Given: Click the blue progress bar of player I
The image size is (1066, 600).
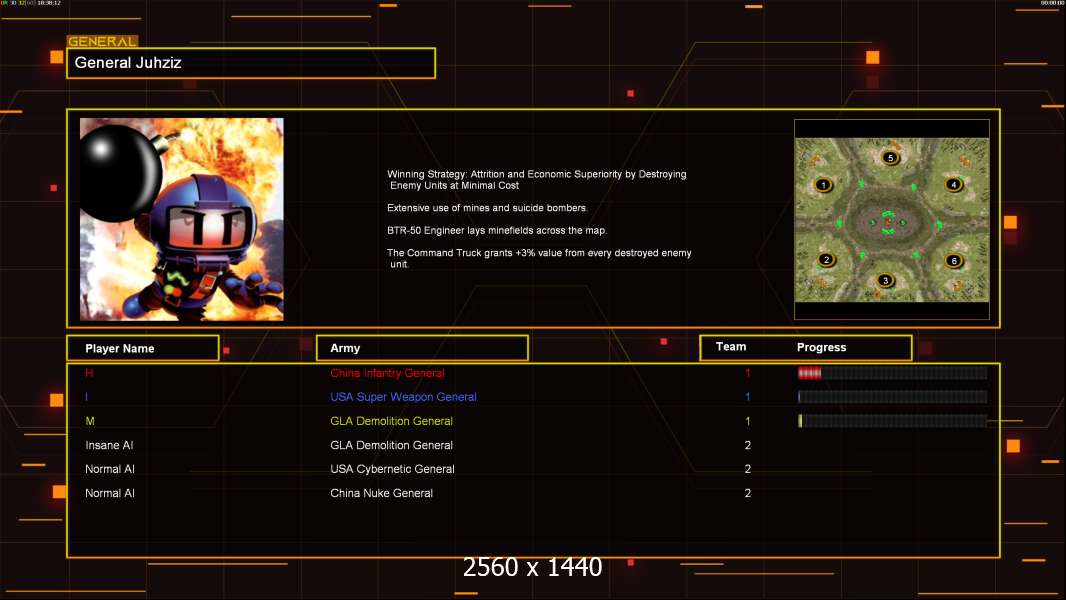Looking at the screenshot, I should coord(892,397).
